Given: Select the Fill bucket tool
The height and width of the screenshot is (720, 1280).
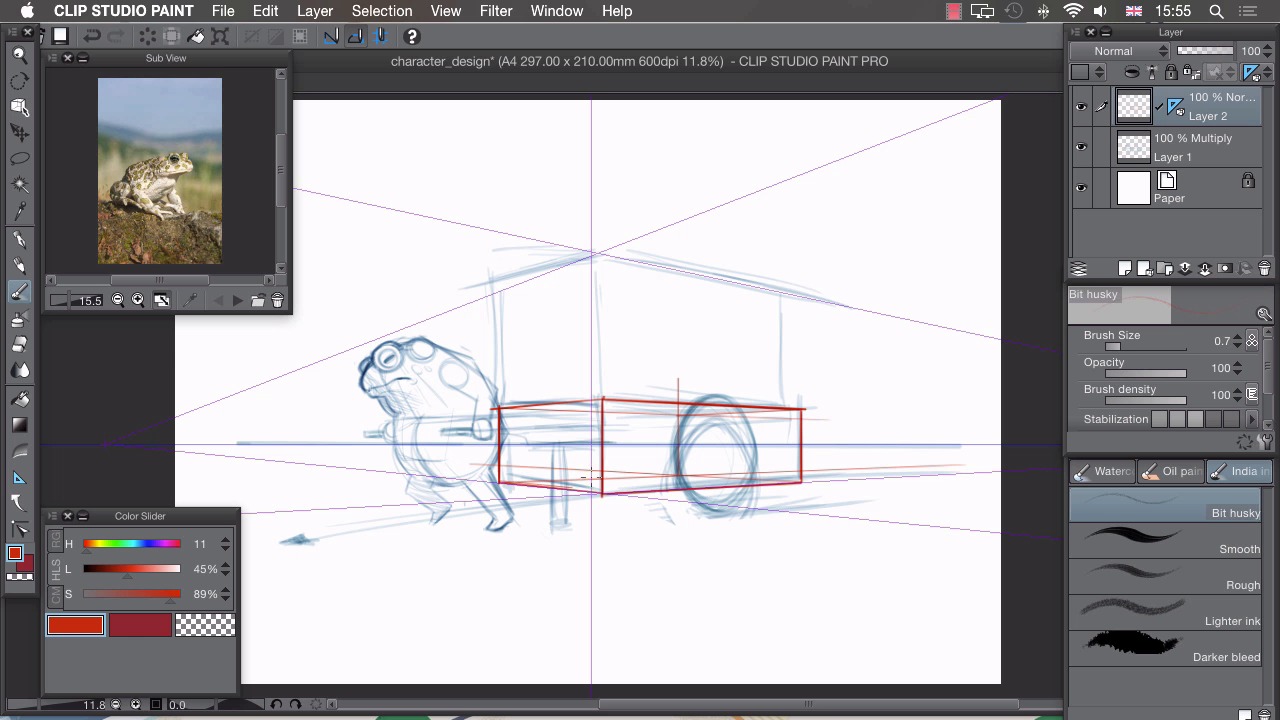Looking at the screenshot, I should 19,398.
